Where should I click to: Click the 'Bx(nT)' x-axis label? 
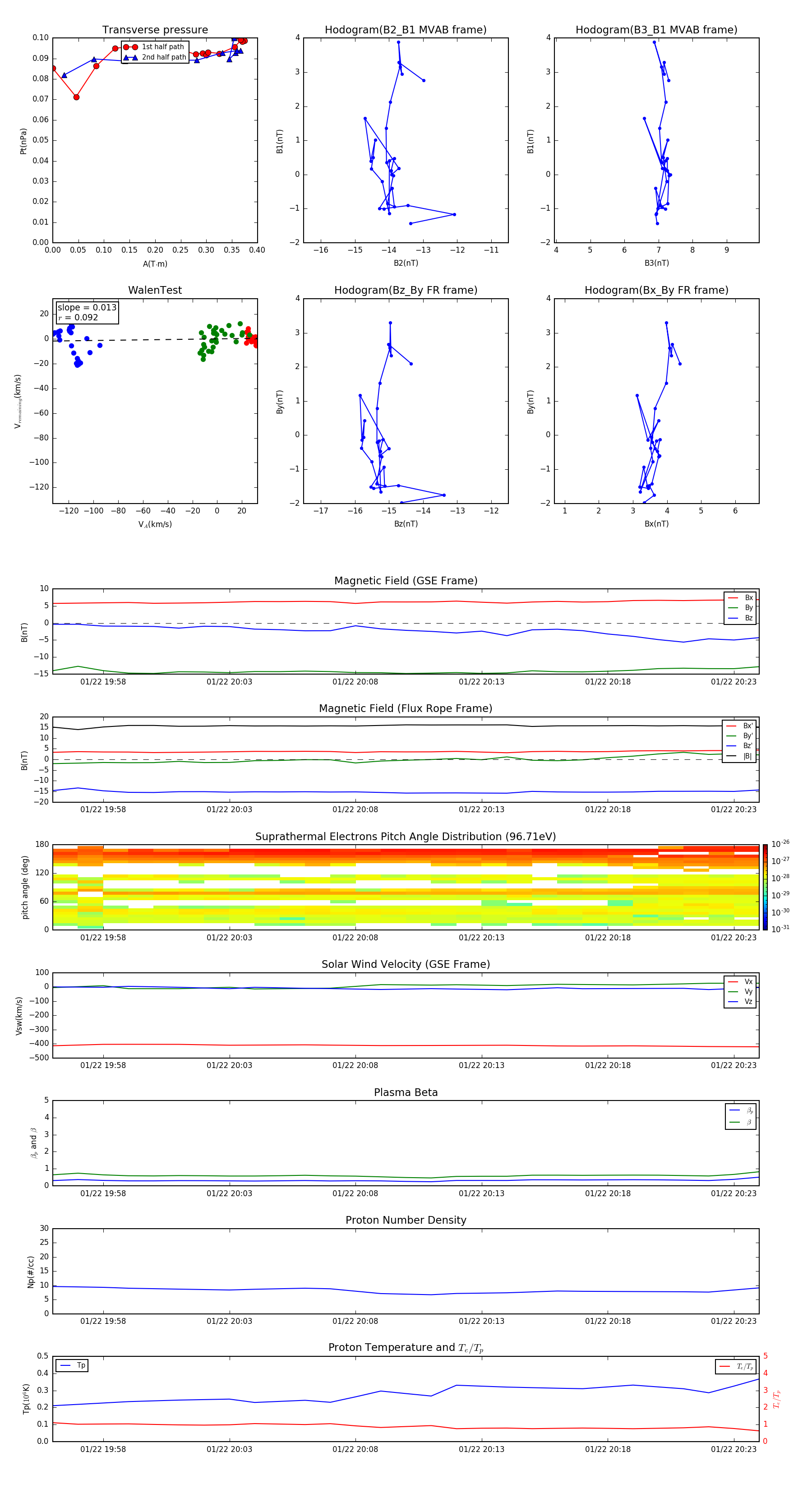[x=656, y=524]
